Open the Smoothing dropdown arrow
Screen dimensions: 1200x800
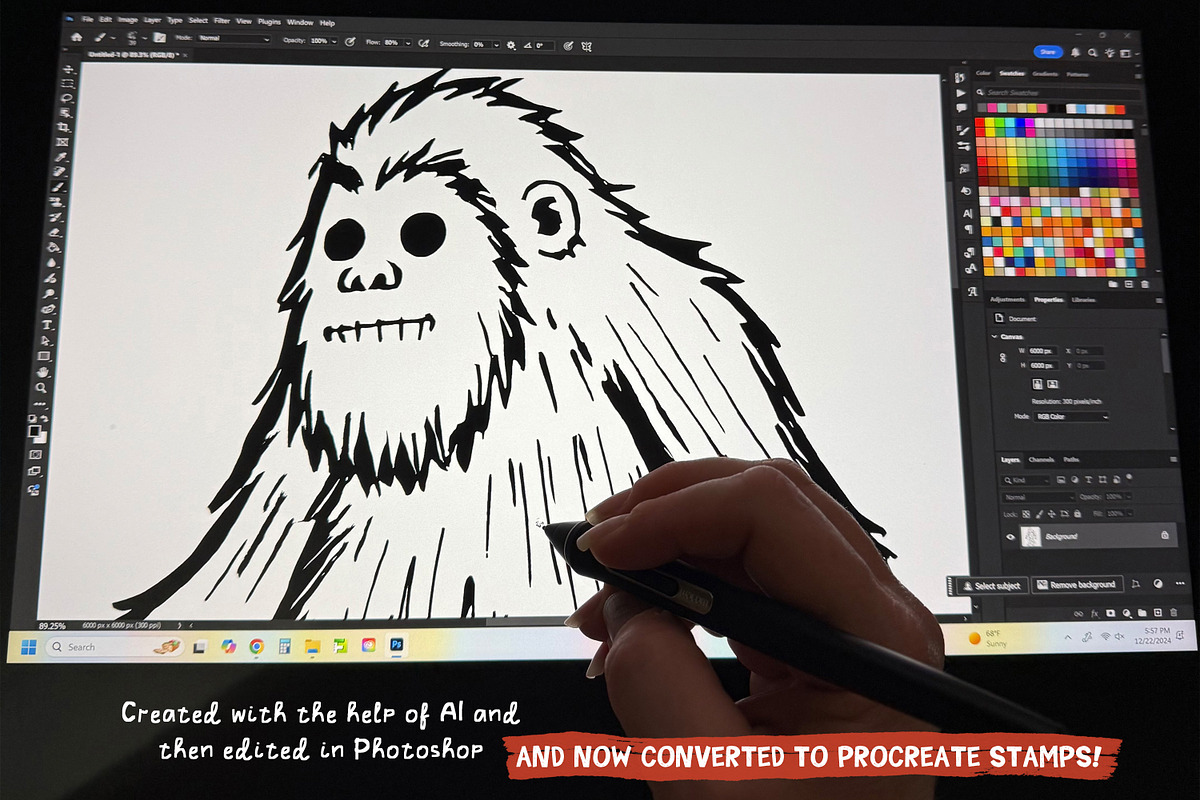497,45
